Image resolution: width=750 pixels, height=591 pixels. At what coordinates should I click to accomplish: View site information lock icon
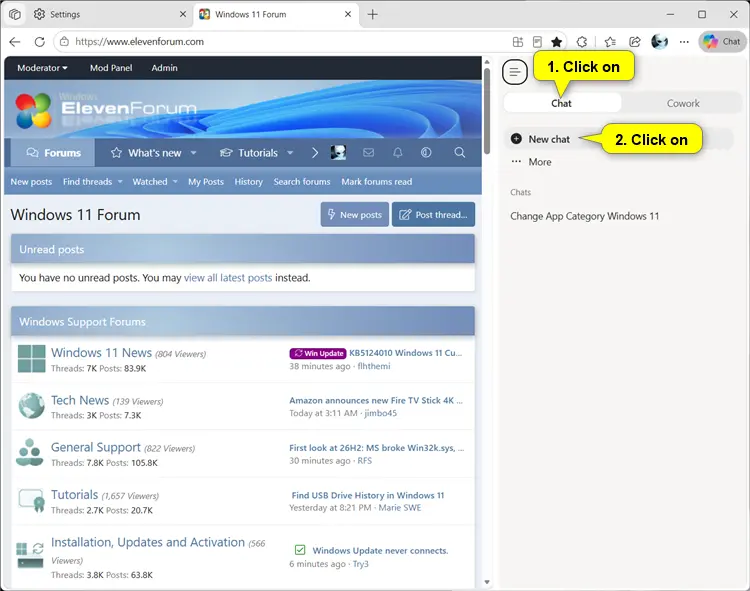pos(64,42)
